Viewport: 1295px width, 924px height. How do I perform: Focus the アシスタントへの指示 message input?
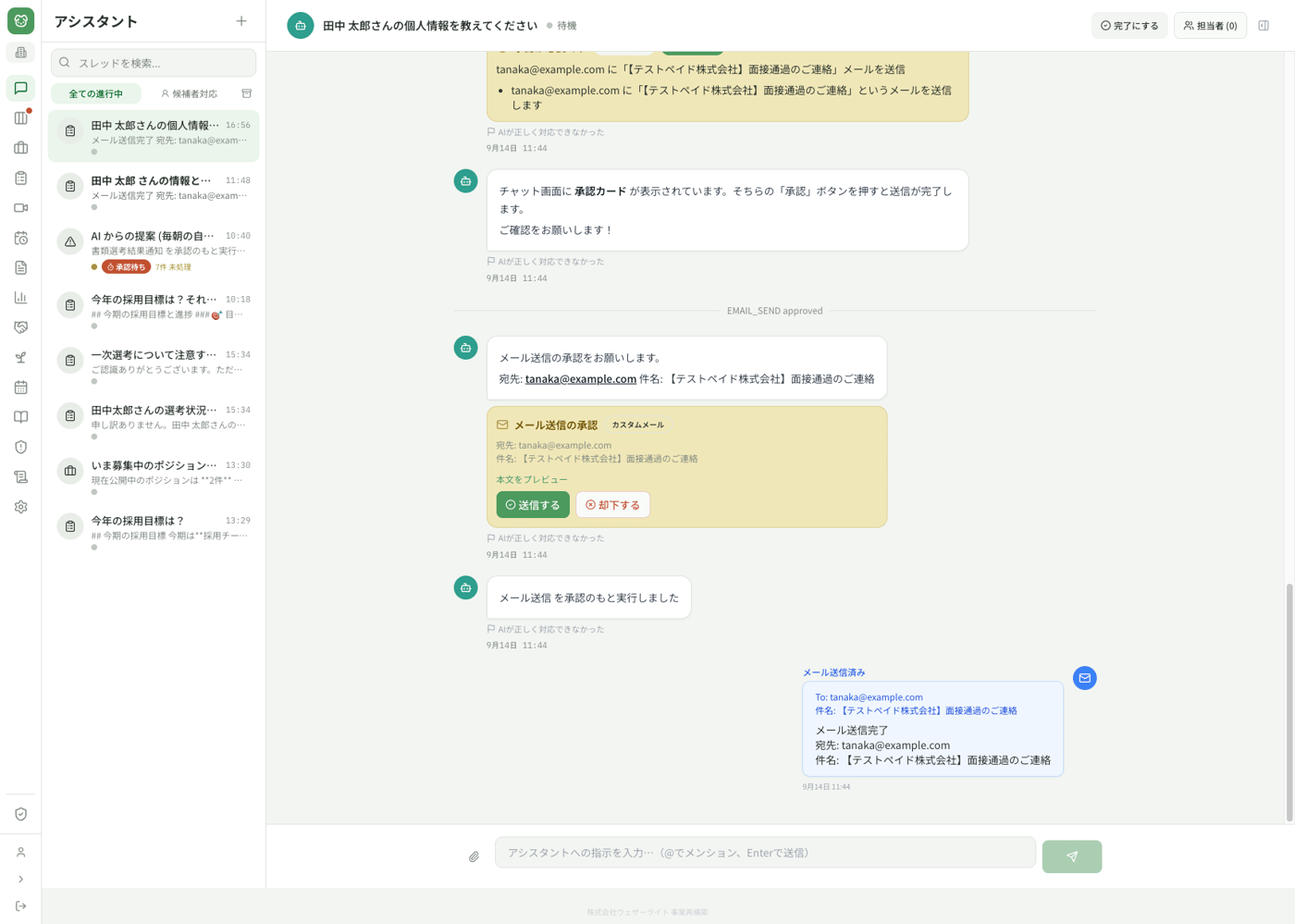[x=765, y=853]
